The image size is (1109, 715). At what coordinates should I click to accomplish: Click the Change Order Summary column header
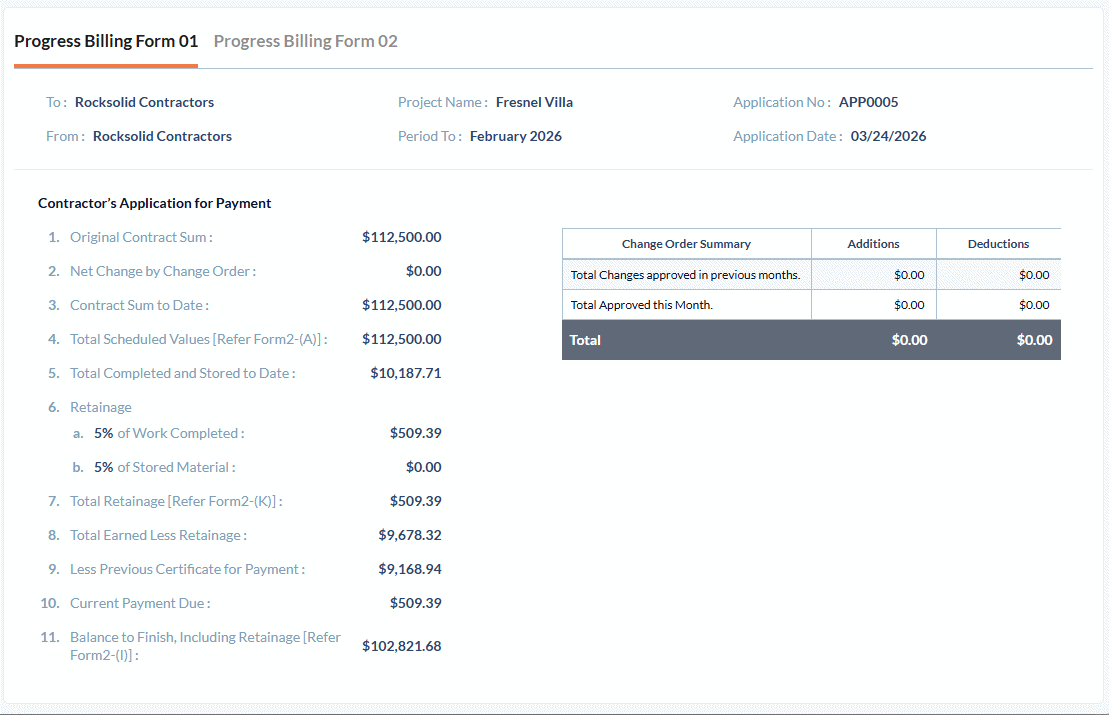point(686,243)
